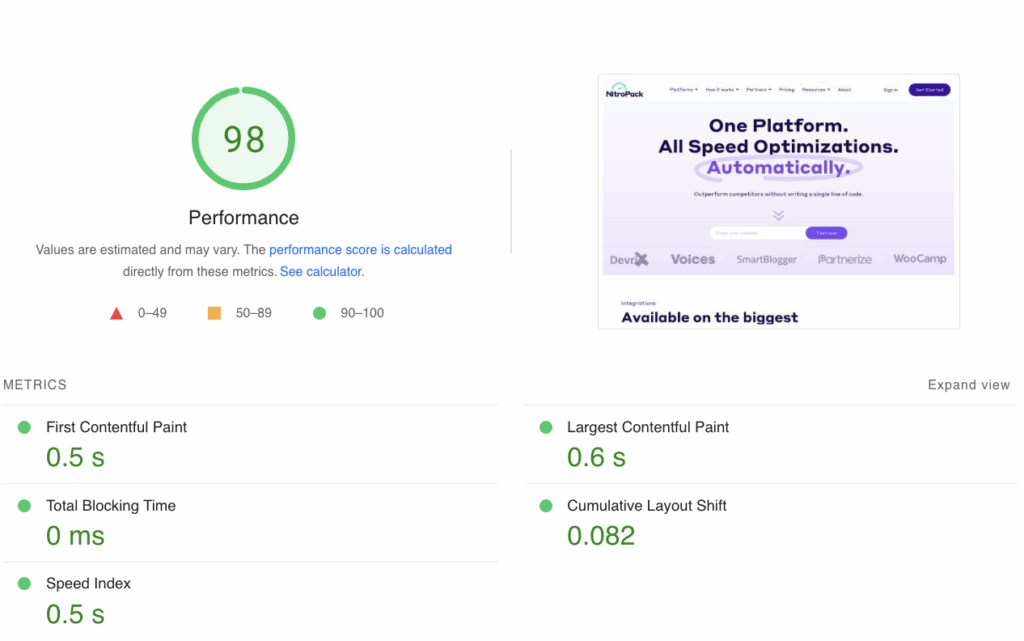Select the green dot beside First Contentful Paint
Viewport: 1024px width, 641px height.
(x=23, y=426)
